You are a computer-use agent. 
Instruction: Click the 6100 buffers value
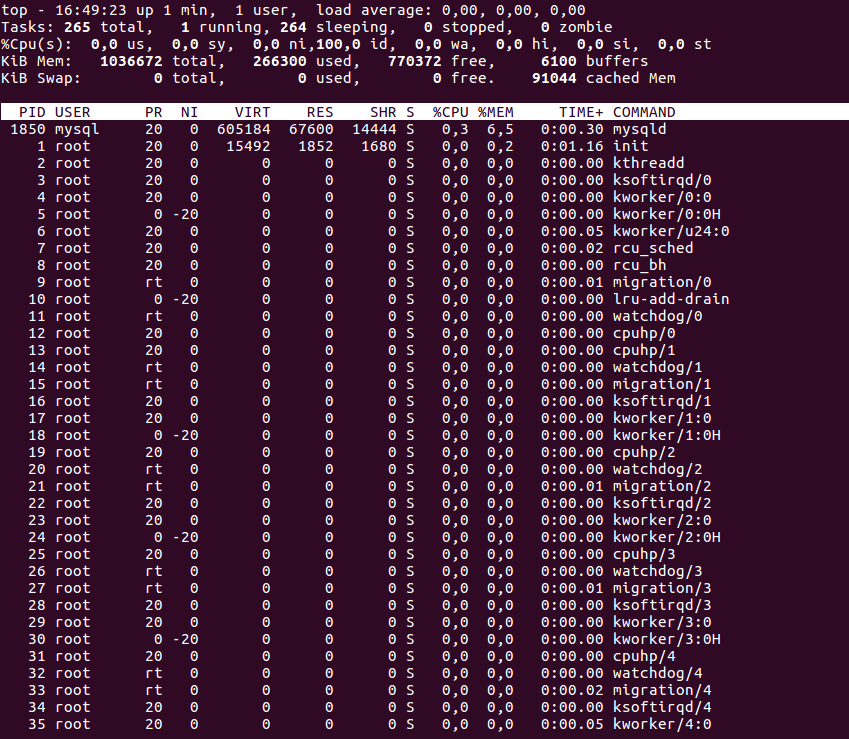pos(558,61)
